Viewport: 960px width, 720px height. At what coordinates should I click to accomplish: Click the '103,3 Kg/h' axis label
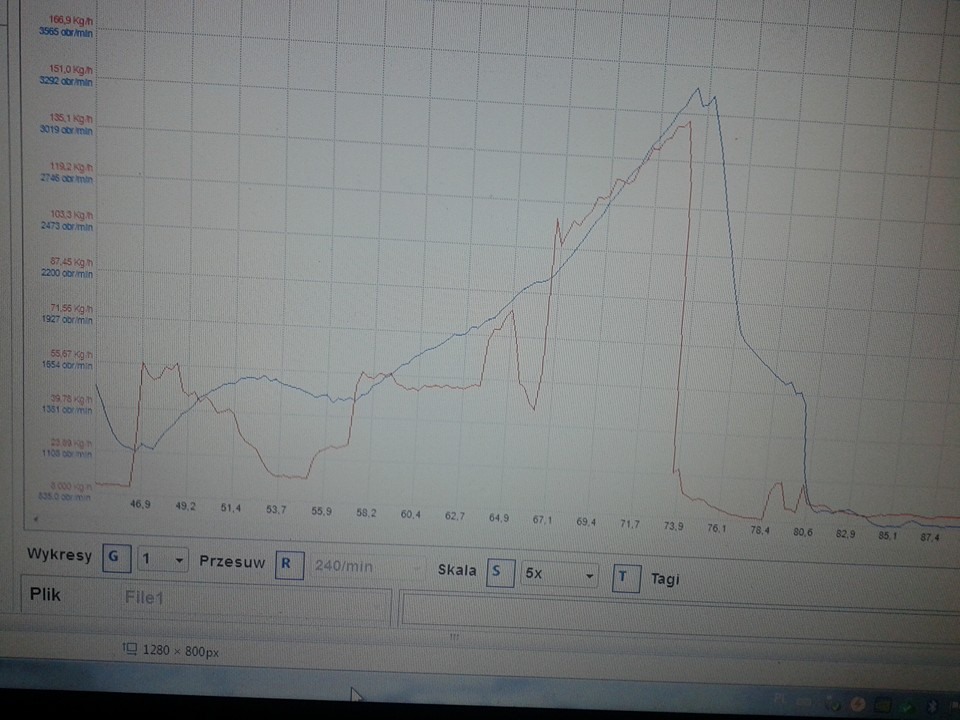tap(72, 214)
